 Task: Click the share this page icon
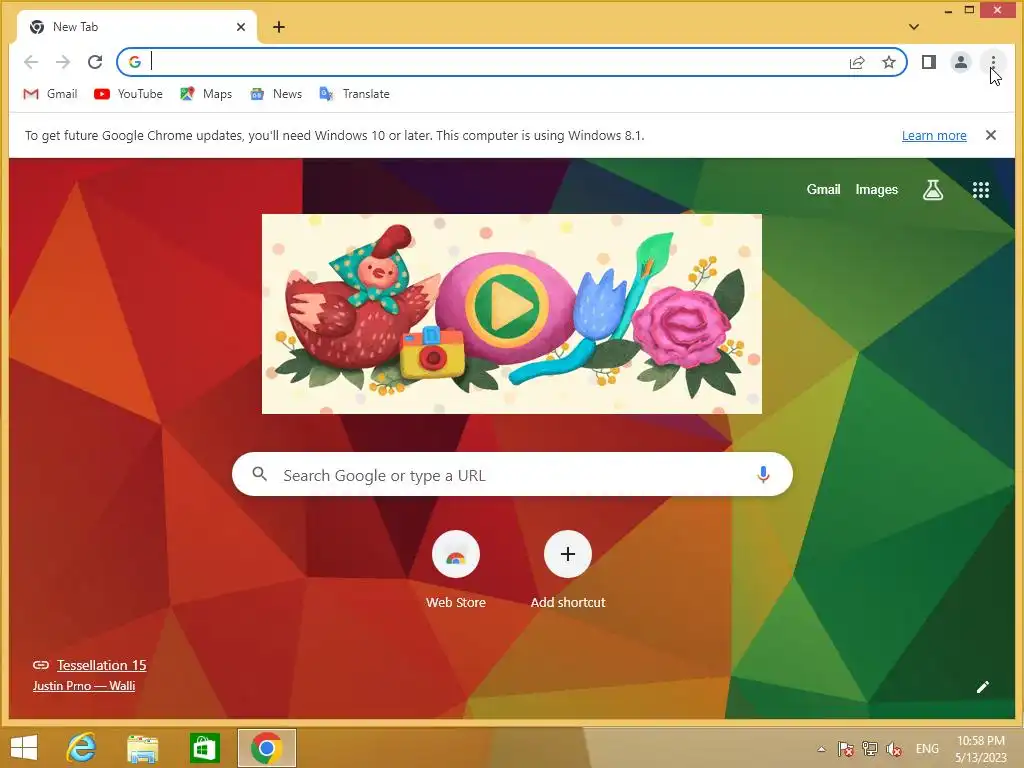(x=857, y=62)
